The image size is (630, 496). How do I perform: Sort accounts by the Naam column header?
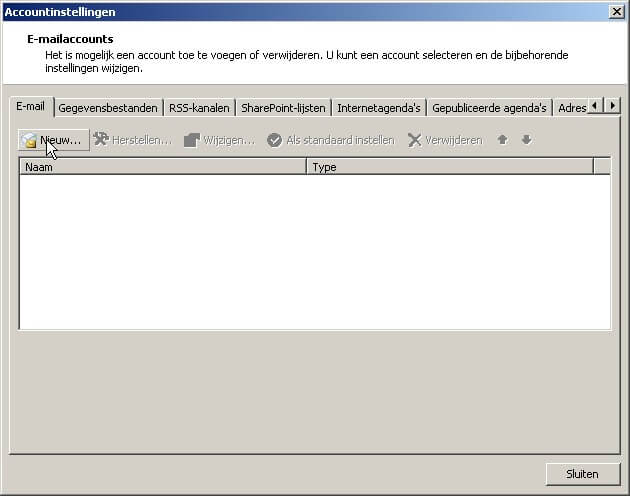point(163,167)
